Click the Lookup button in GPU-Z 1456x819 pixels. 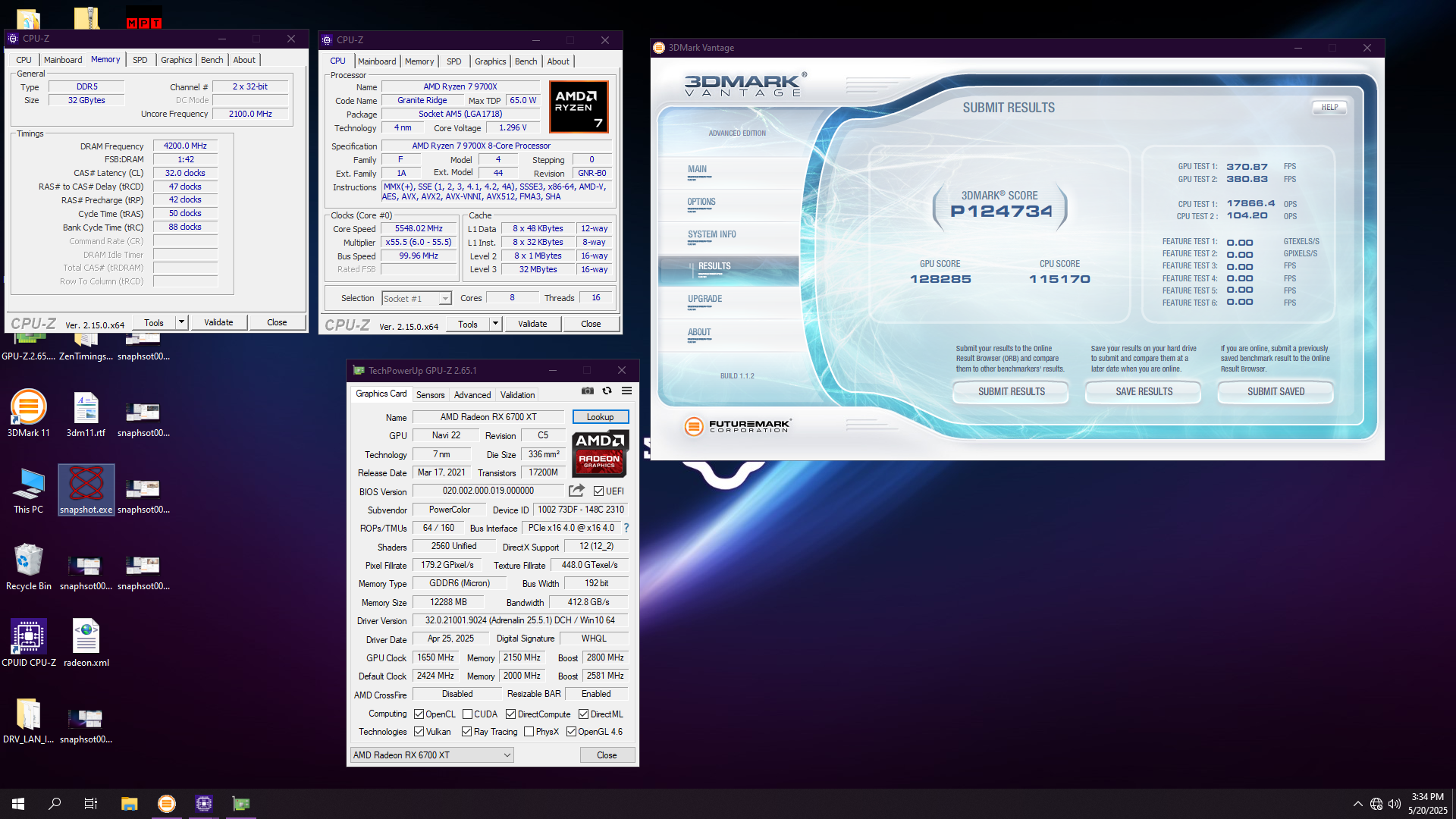coord(601,417)
